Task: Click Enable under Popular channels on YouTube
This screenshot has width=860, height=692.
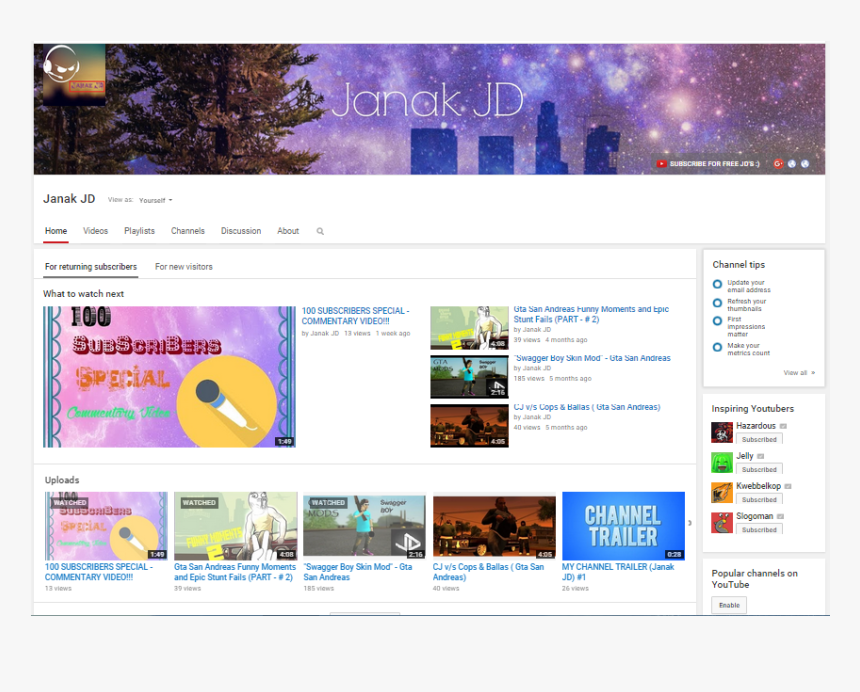Action: (729, 605)
